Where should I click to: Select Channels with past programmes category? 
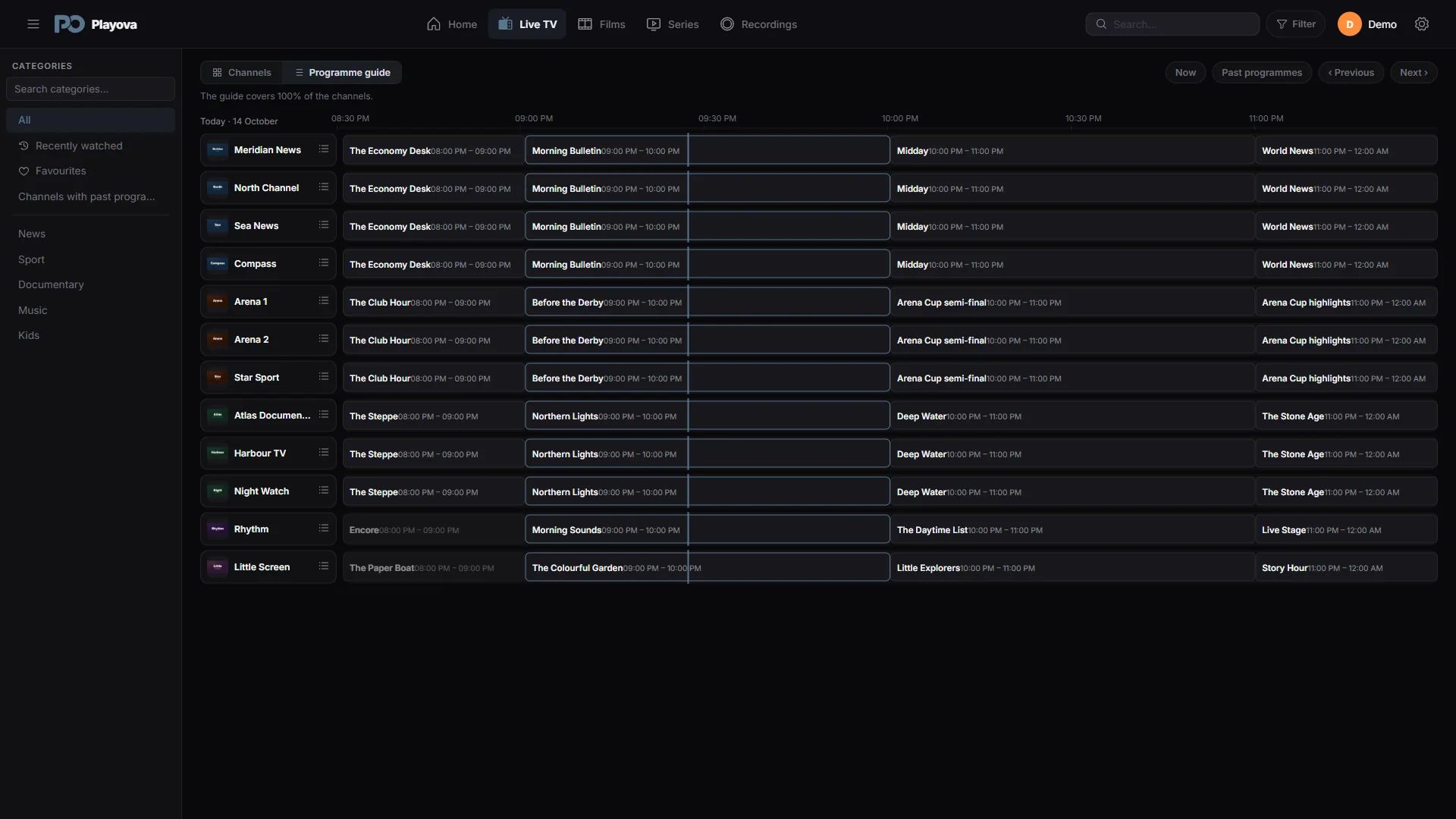[x=90, y=196]
